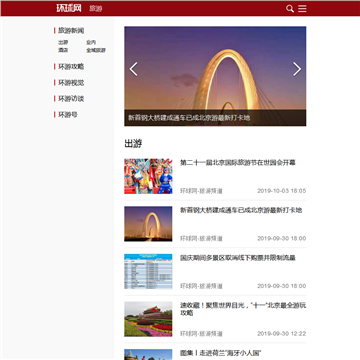Click the 环球网 logo
This screenshot has height=360, width=360.
point(69,8)
